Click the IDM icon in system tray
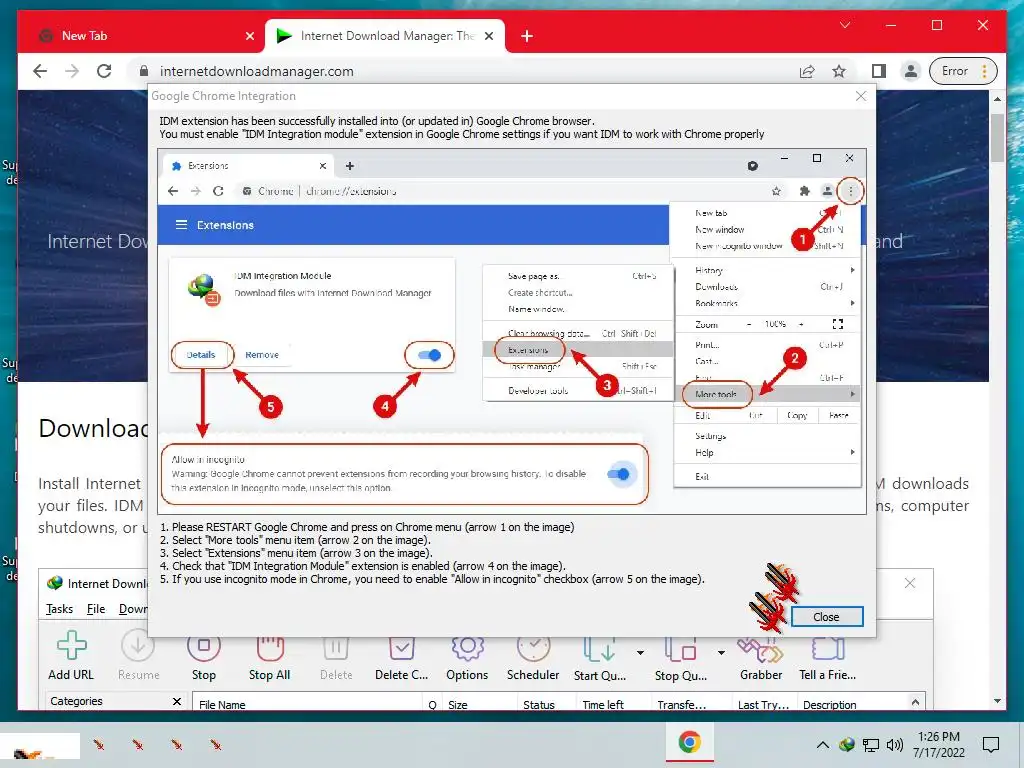The height and width of the screenshot is (768, 1024). [x=847, y=744]
